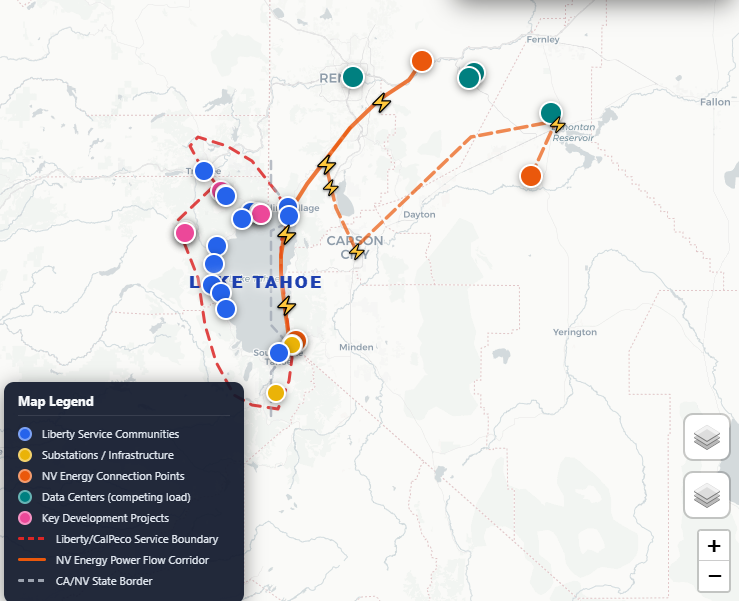Click the Data Centers (competing load) legend entry

[104, 497]
